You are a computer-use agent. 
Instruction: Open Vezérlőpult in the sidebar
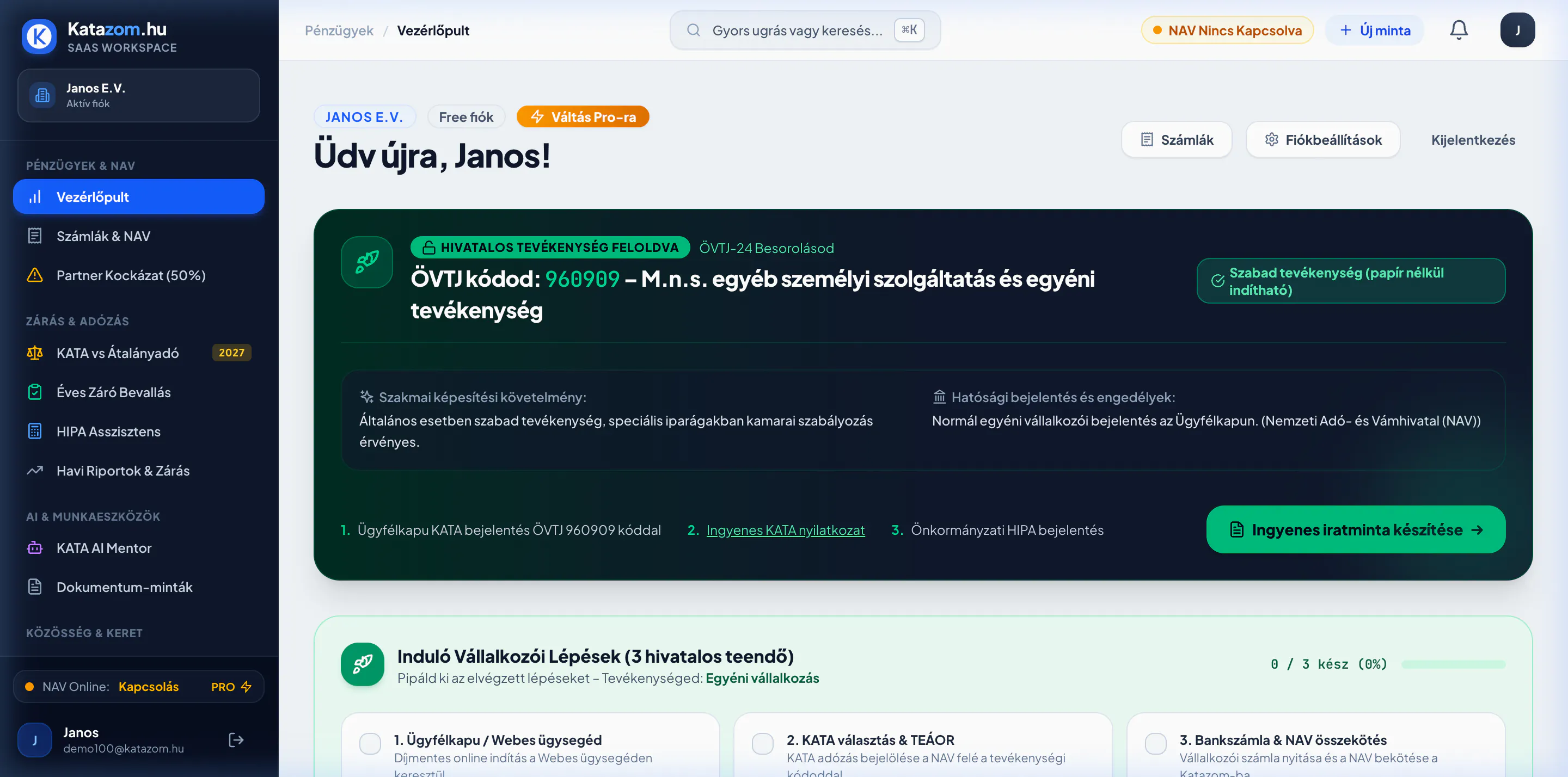[139, 196]
